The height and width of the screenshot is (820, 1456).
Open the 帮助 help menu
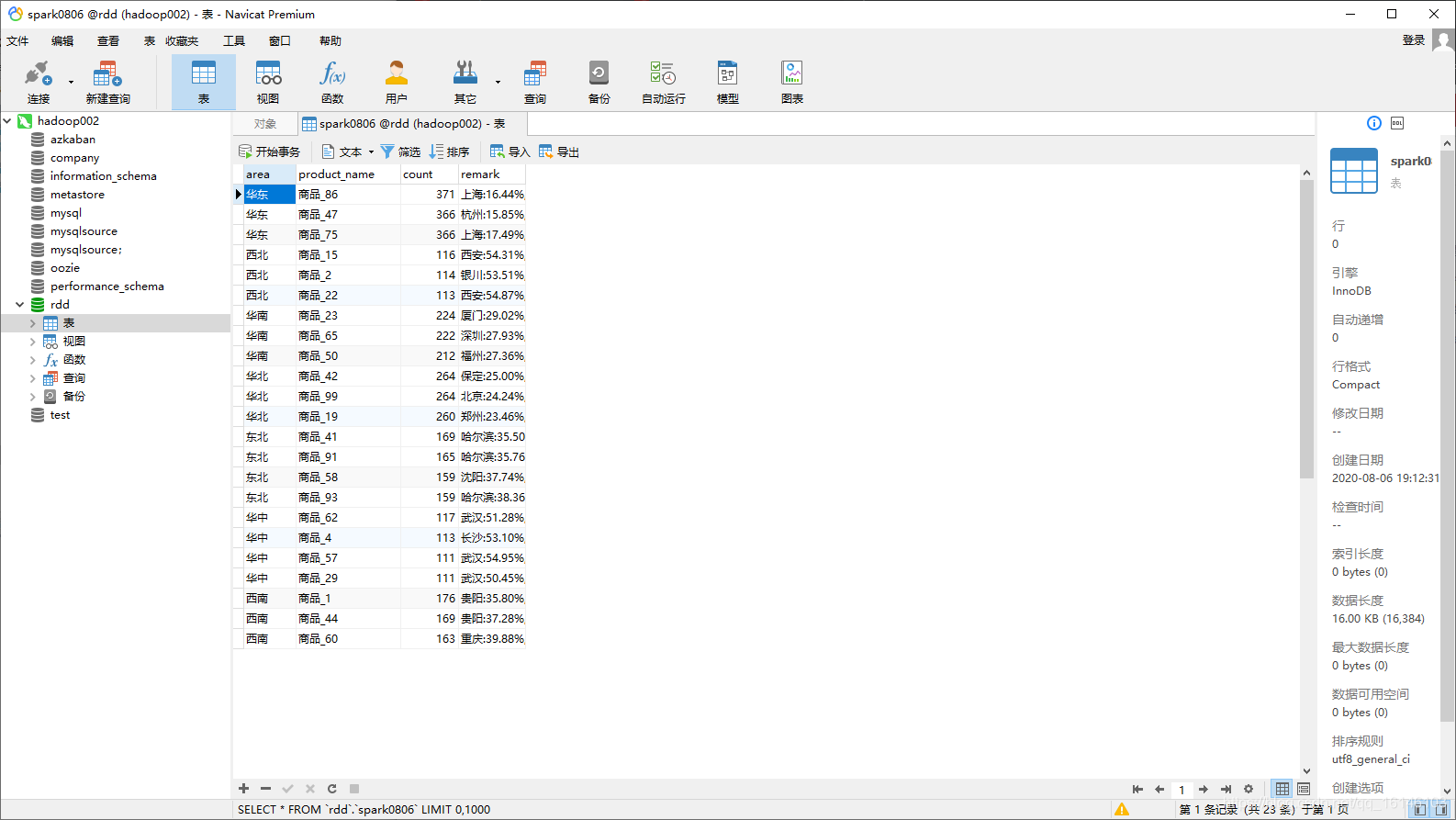coord(330,40)
